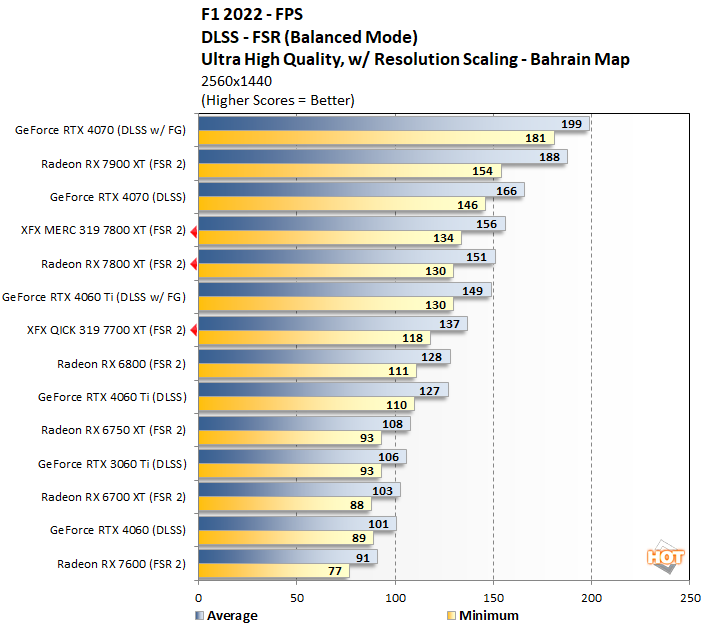This screenshot has width=708, height=624.
Task: Click the 181 minimum bar for RTX 4070 FG
Action: tap(376, 138)
